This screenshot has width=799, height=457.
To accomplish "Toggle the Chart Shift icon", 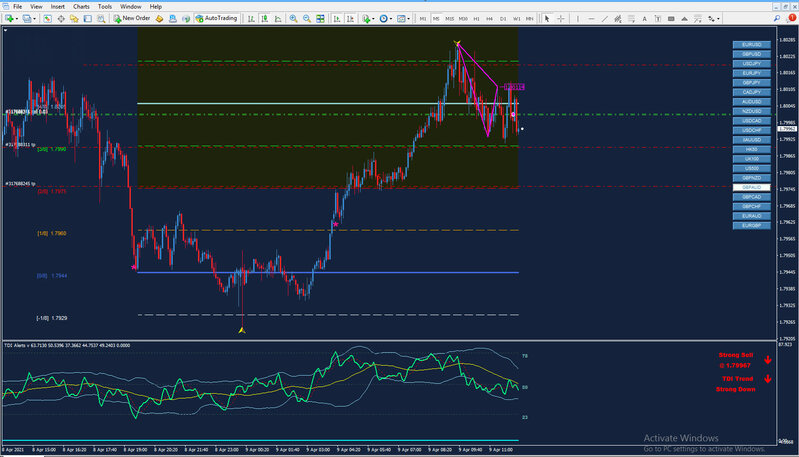I will click(351, 19).
